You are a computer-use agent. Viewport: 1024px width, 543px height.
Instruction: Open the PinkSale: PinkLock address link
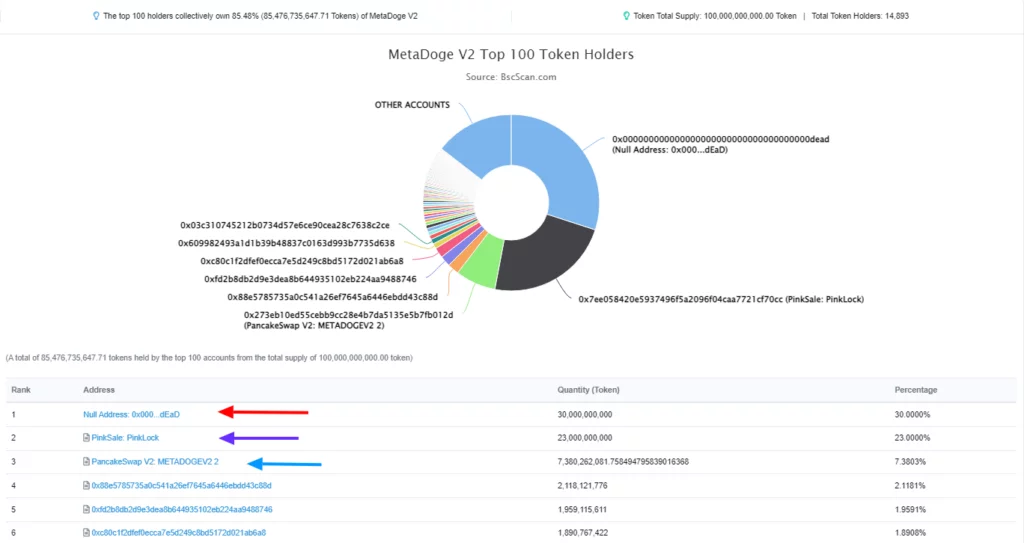[x=125, y=437]
